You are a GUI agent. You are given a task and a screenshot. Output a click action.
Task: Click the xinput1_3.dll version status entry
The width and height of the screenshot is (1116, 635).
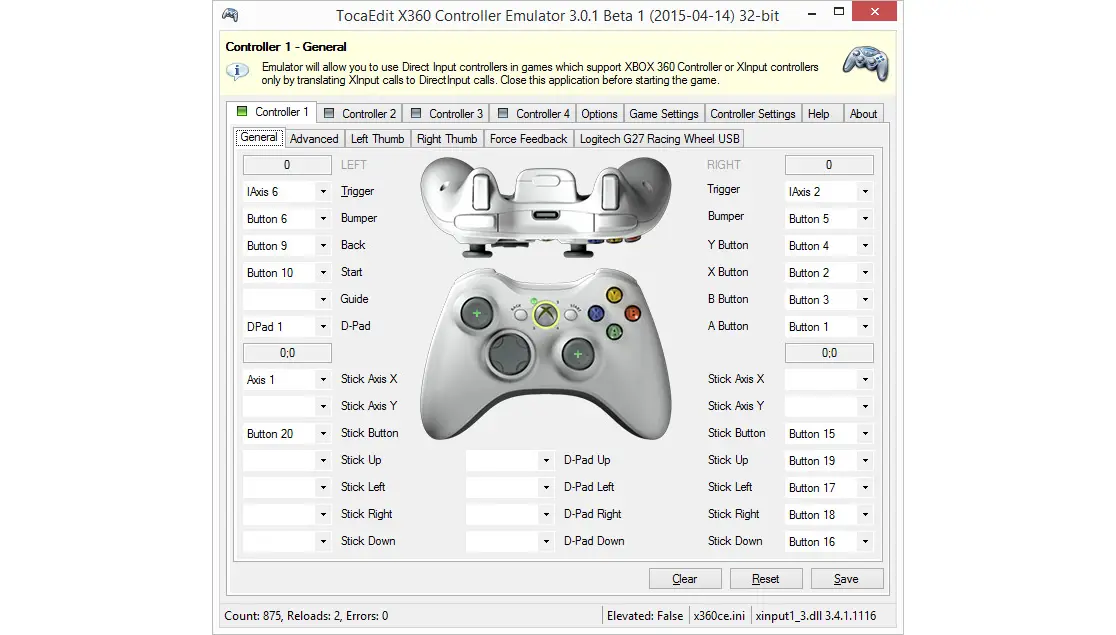[816, 616]
